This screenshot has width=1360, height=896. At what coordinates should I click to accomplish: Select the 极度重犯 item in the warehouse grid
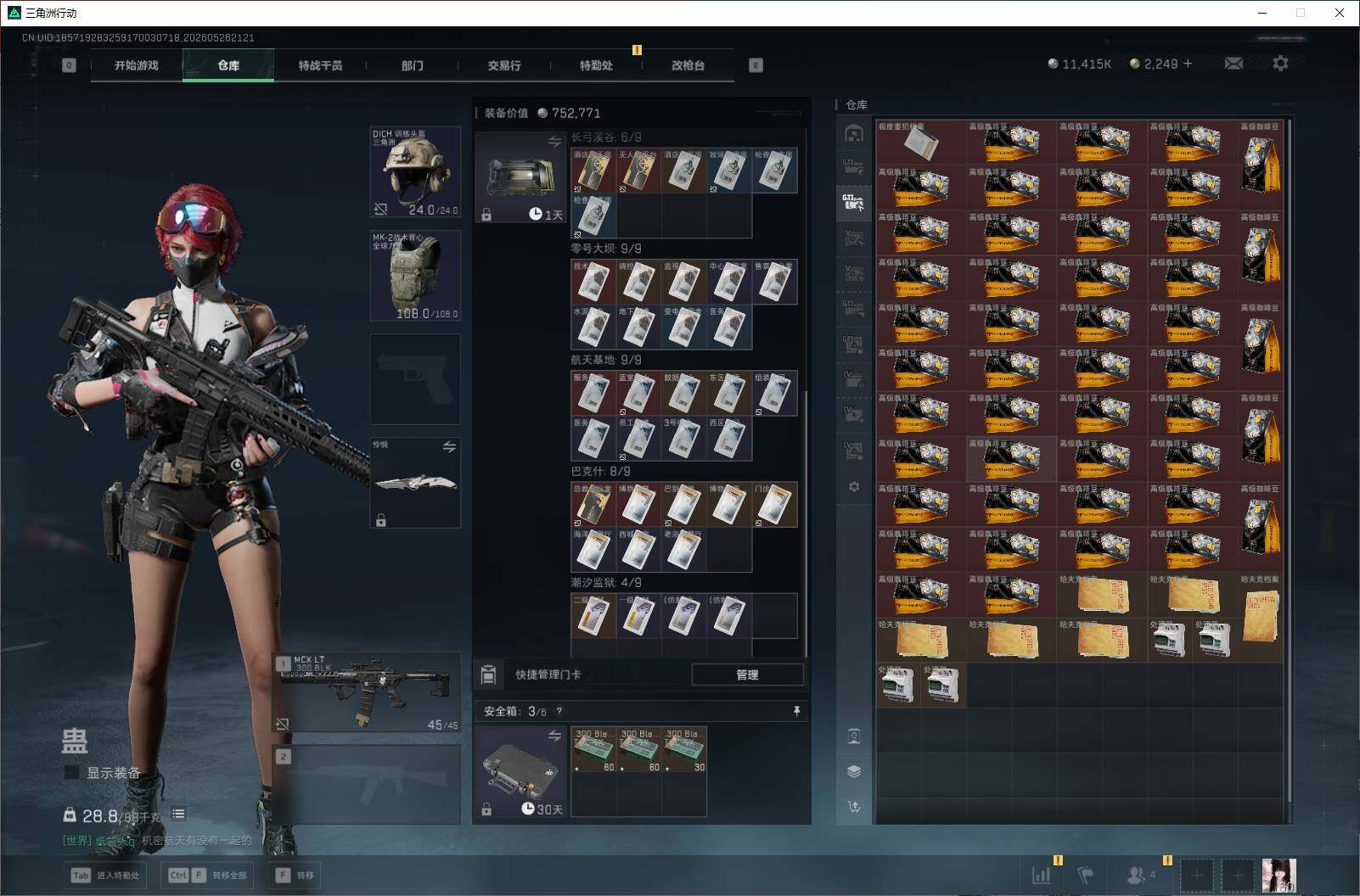[921, 142]
